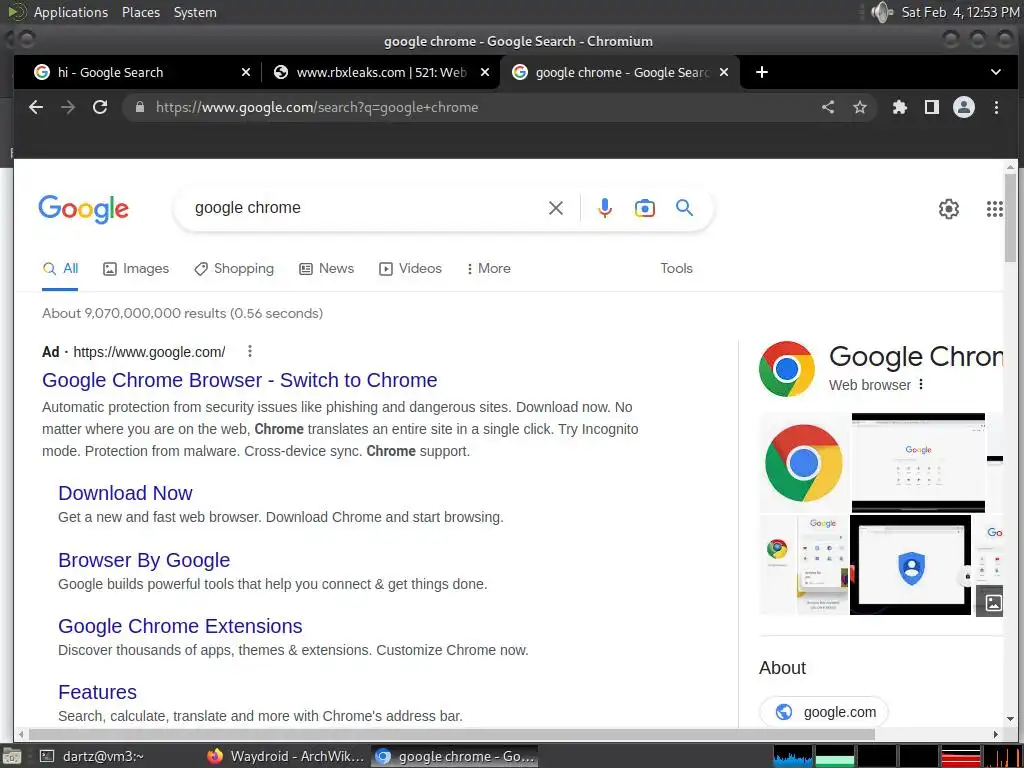Open the Applications menu

71,12
